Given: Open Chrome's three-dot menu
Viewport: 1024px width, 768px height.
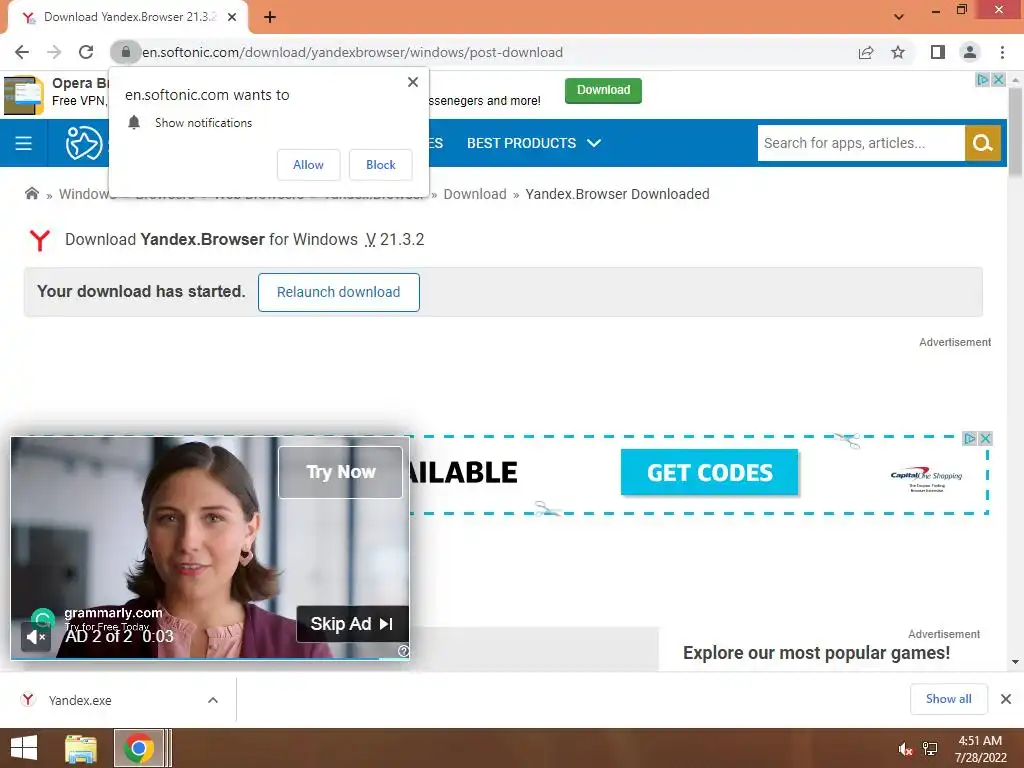Looking at the screenshot, I should pyautogui.click(x=1002, y=52).
